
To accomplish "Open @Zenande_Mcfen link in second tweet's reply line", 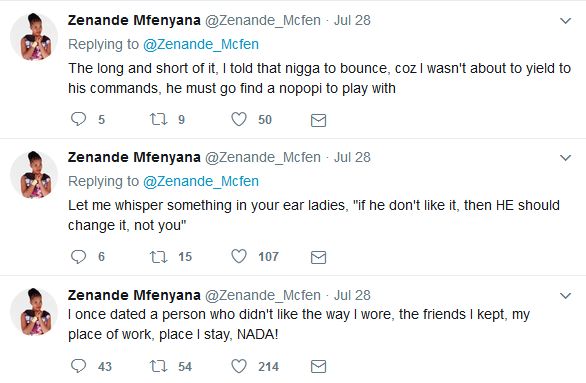I will pos(201,181).
